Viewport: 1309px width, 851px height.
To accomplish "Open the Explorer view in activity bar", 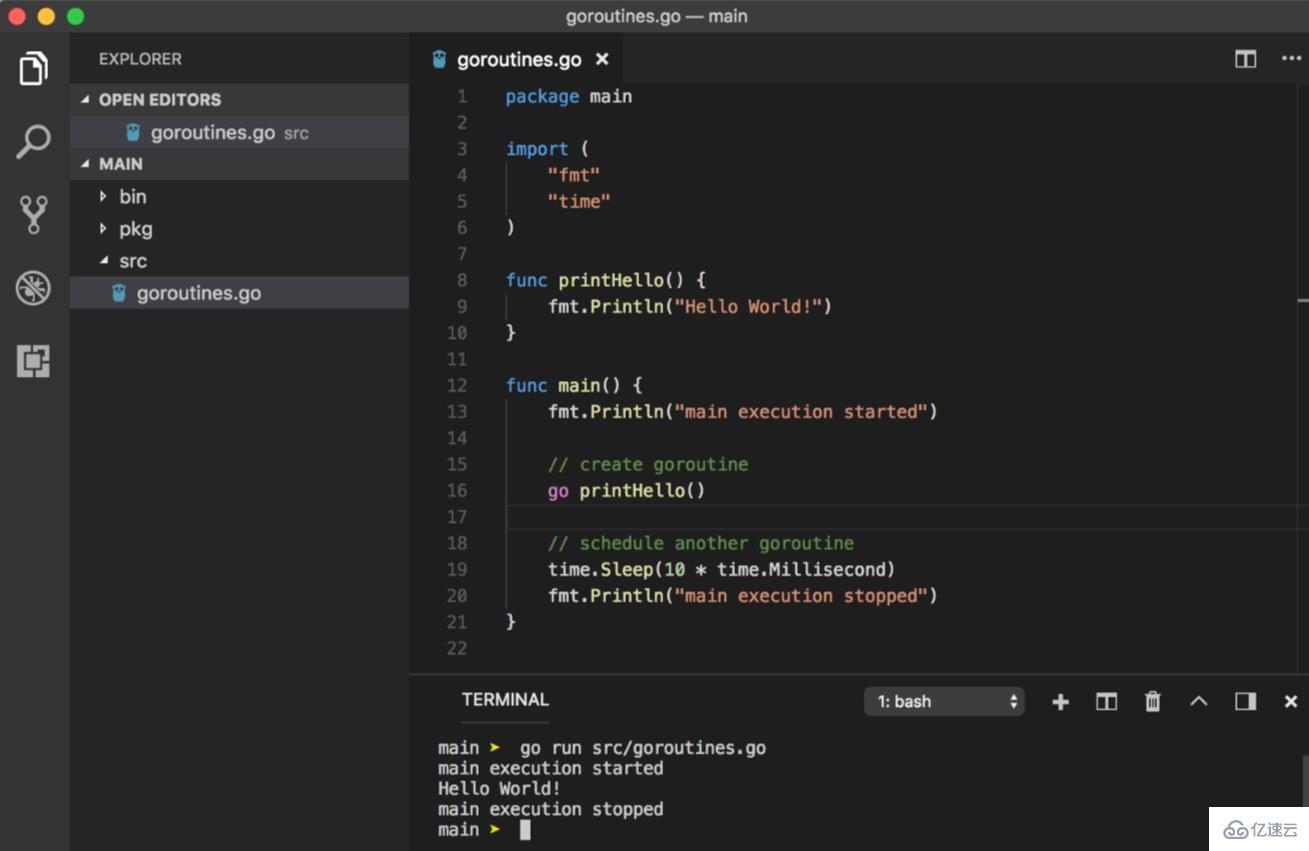I will tap(33, 69).
